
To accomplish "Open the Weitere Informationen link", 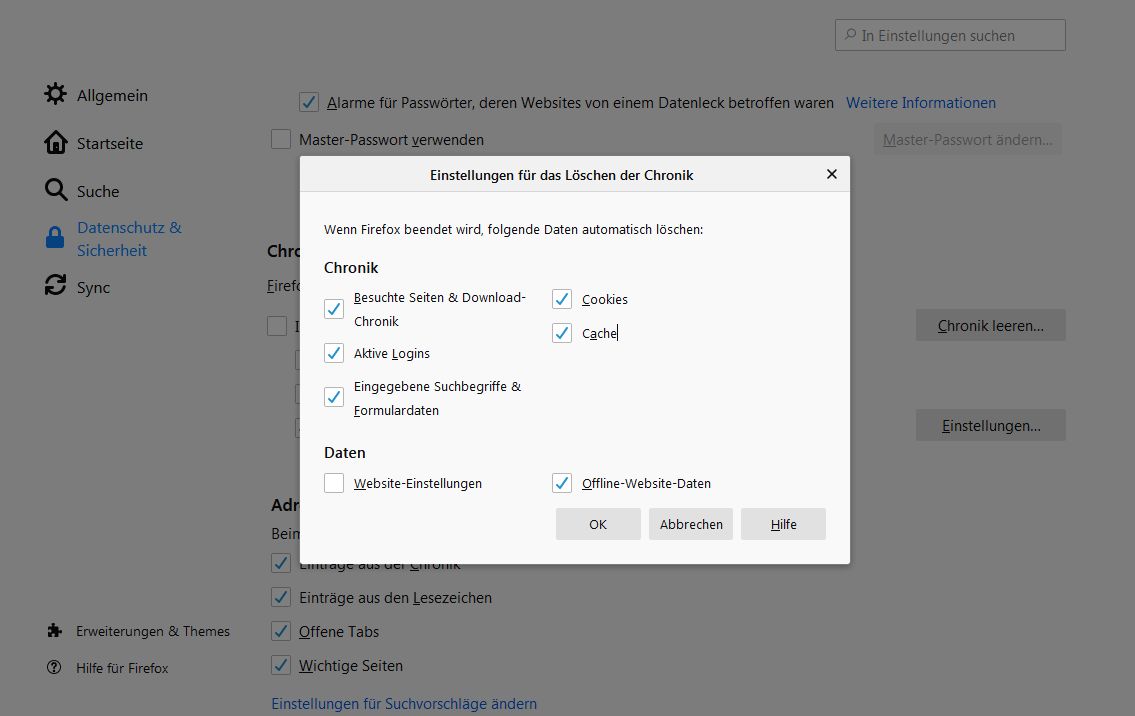I will click(921, 103).
